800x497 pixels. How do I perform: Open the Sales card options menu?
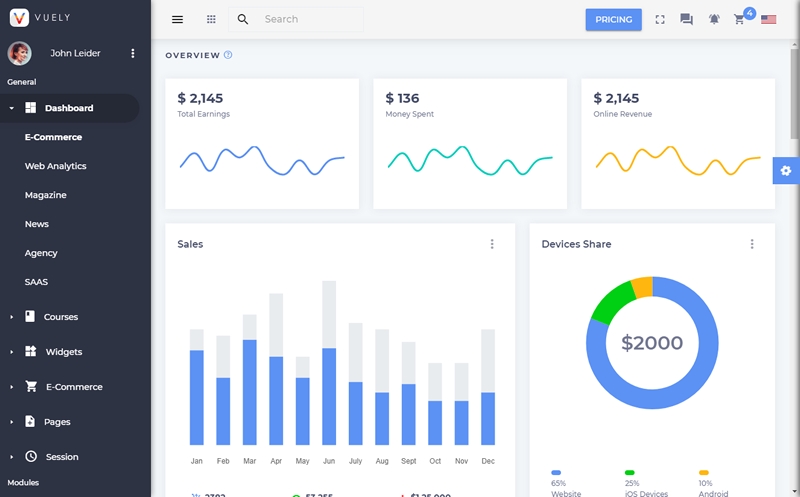tap(492, 244)
